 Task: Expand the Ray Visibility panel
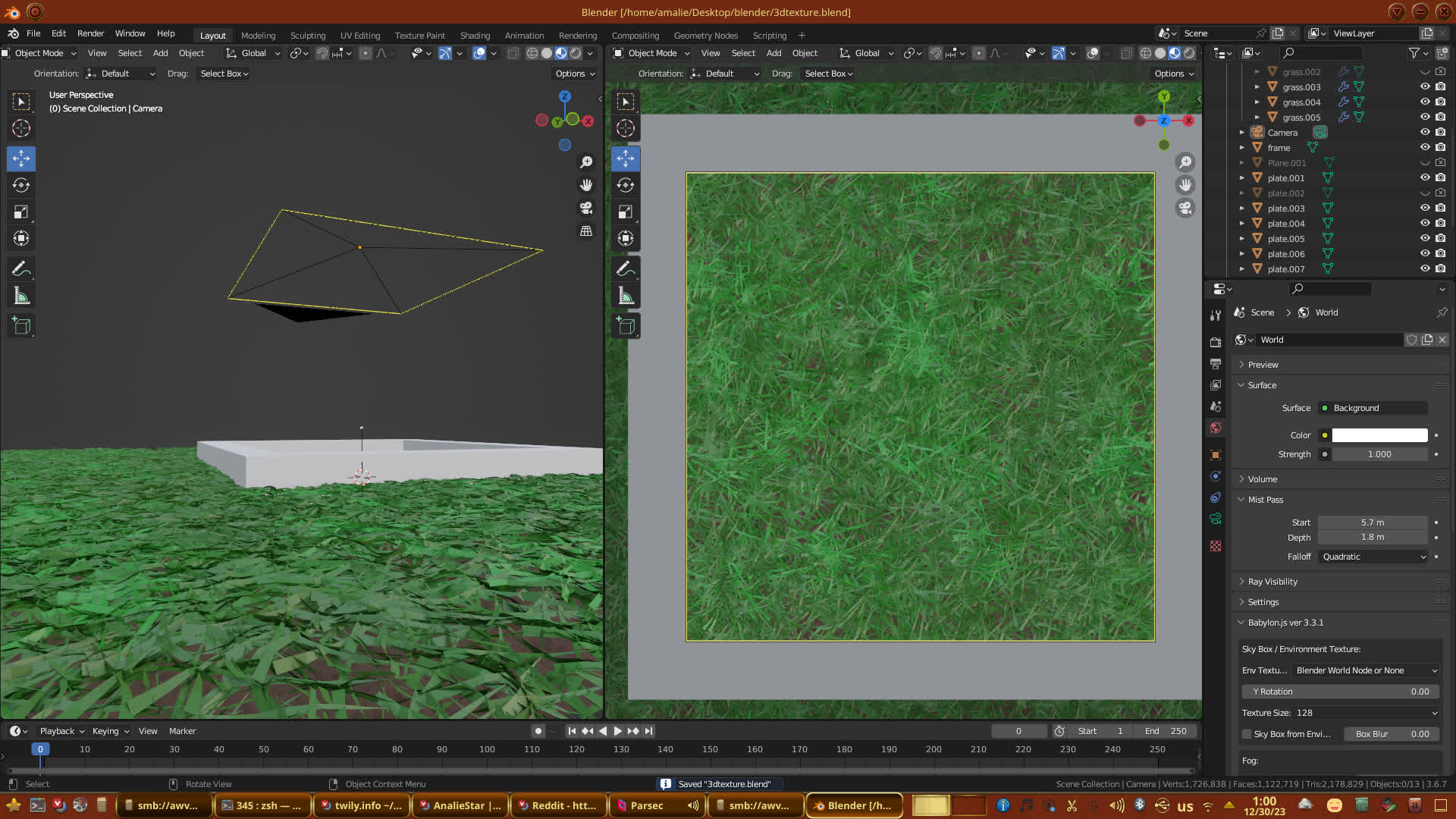click(x=1272, y=582)
